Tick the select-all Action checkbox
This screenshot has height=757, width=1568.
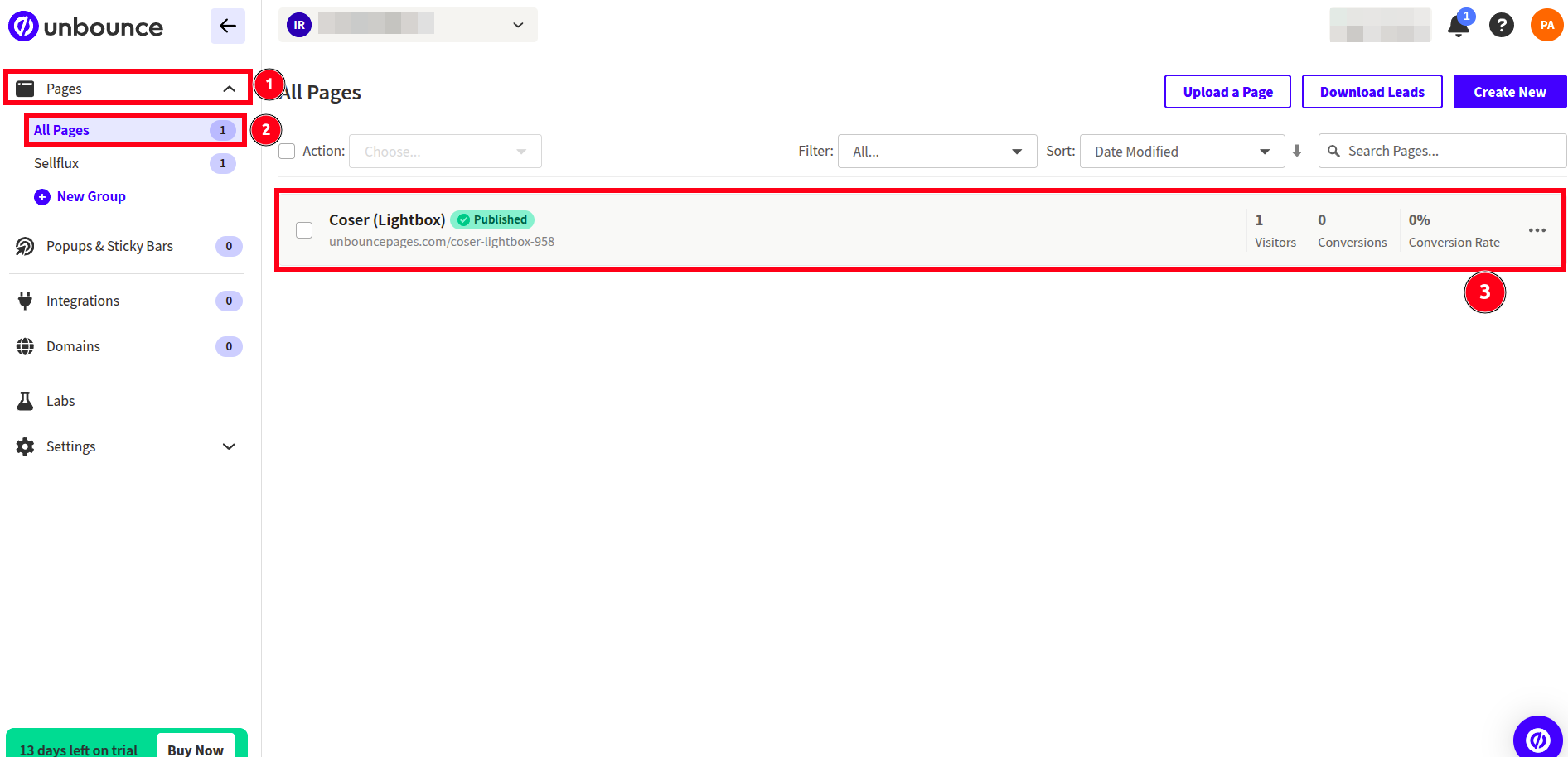pos(287,152)
